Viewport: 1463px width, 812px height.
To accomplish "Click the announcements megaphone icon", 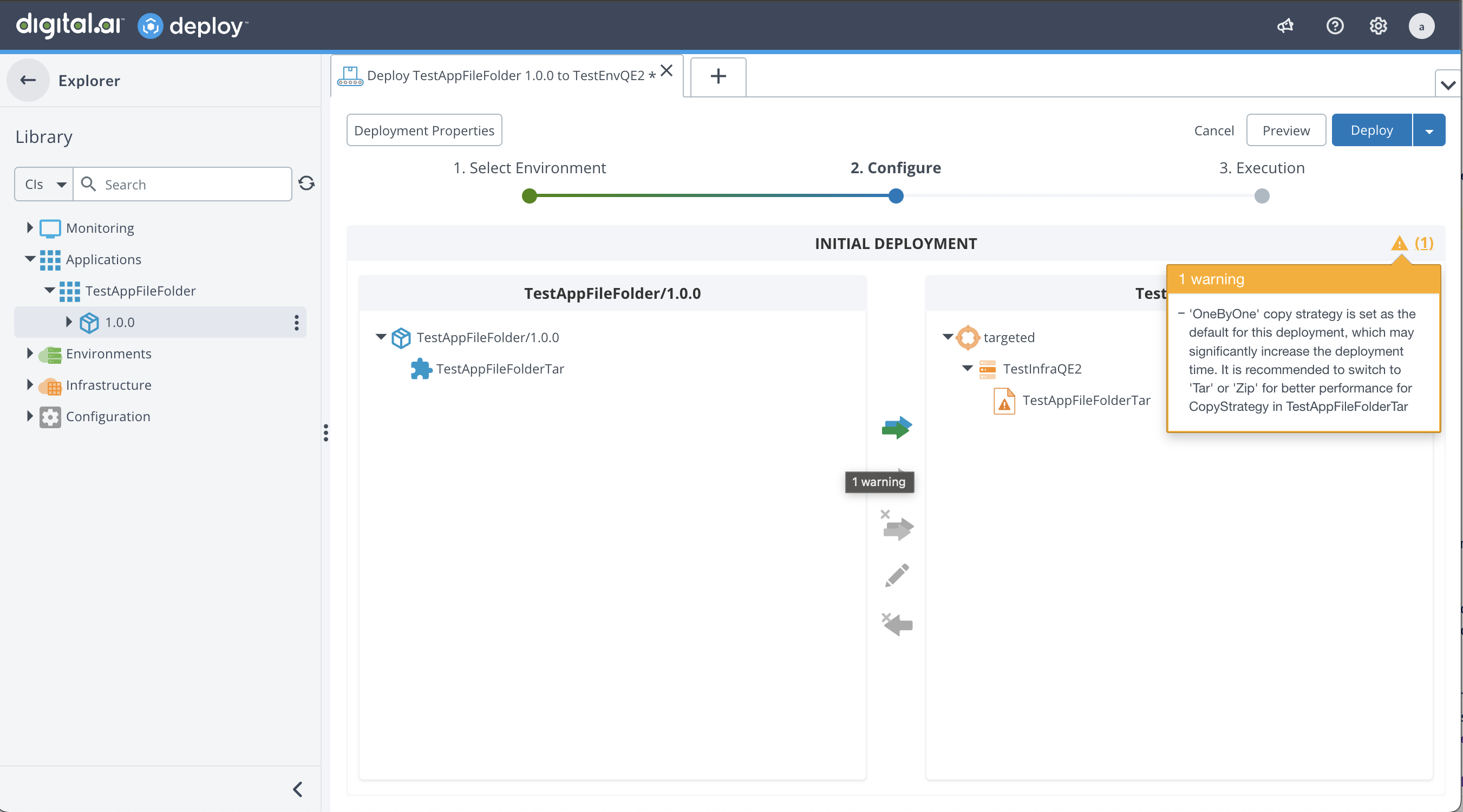I will tap(1285, 26).
